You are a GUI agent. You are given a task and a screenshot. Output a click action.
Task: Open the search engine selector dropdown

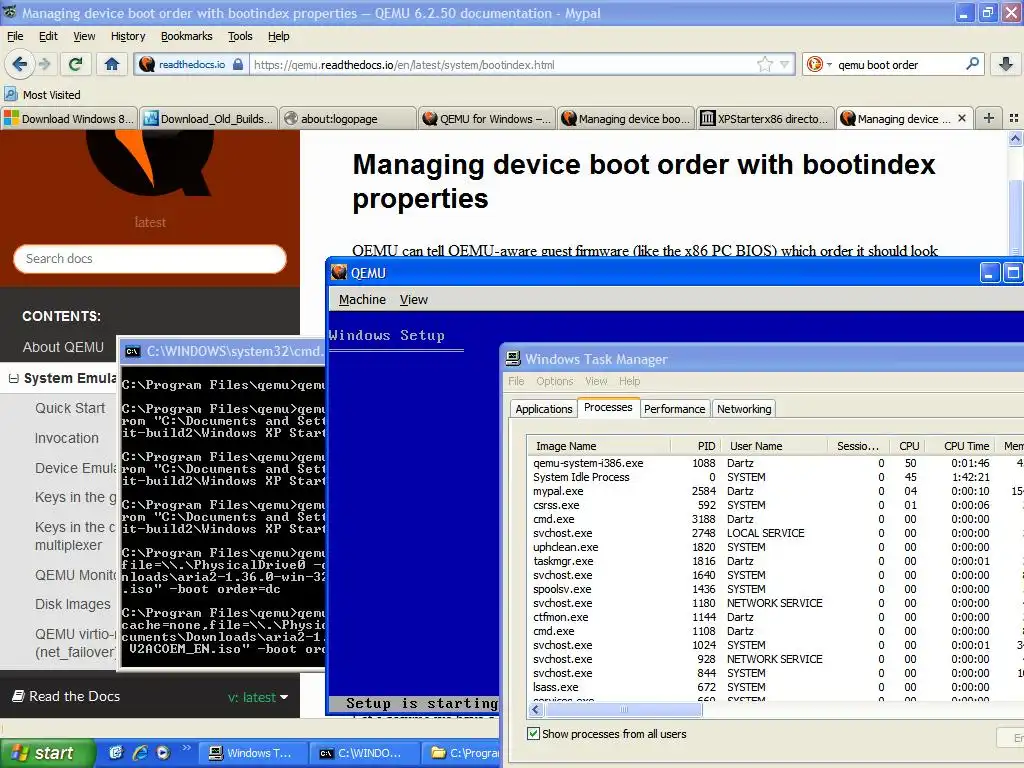[x=829, y=65]
